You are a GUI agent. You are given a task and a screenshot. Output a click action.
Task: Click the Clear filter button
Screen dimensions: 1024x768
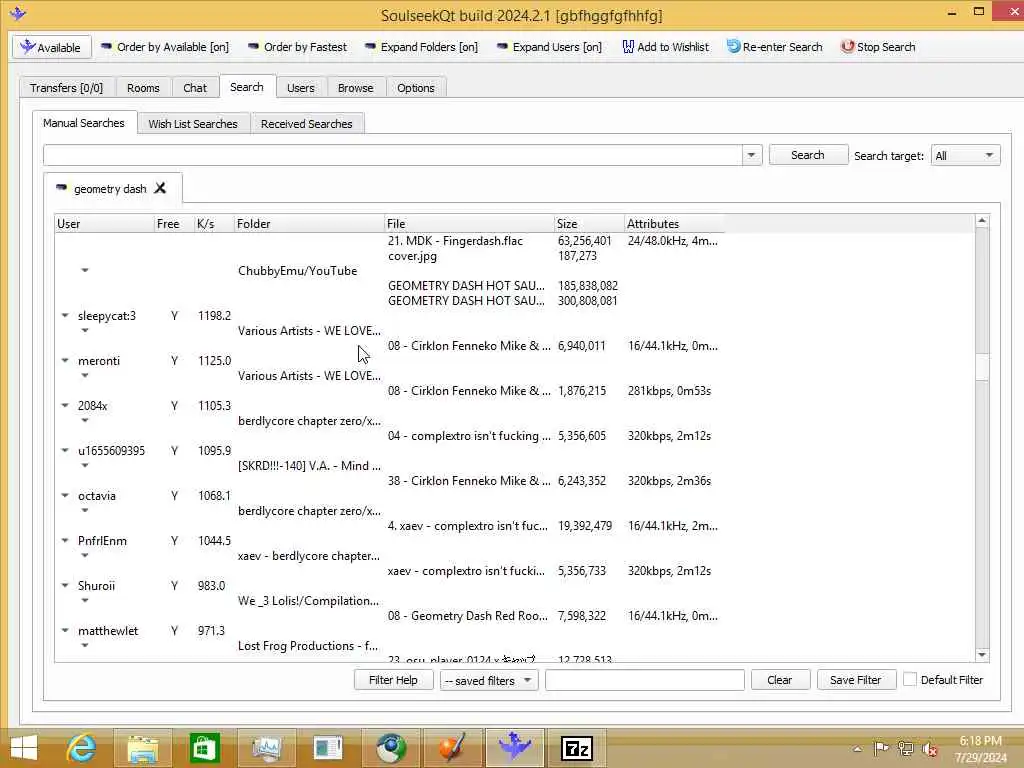click(x=780, y=680)
